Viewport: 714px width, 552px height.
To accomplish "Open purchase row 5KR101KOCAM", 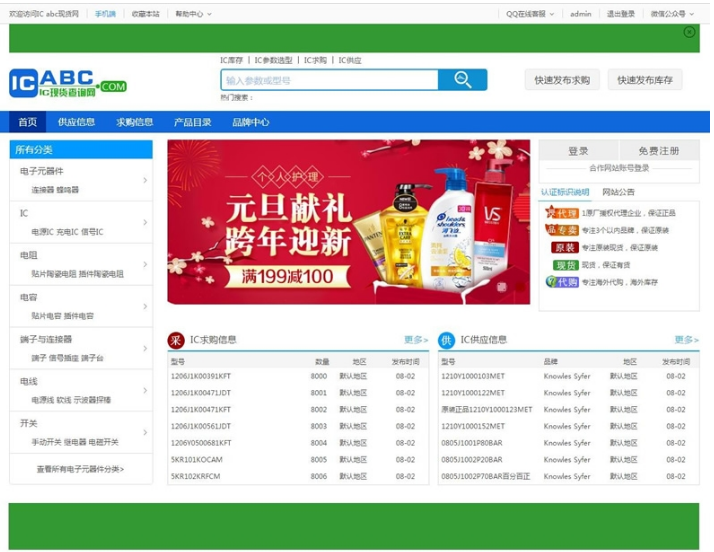I will point(298,460).
